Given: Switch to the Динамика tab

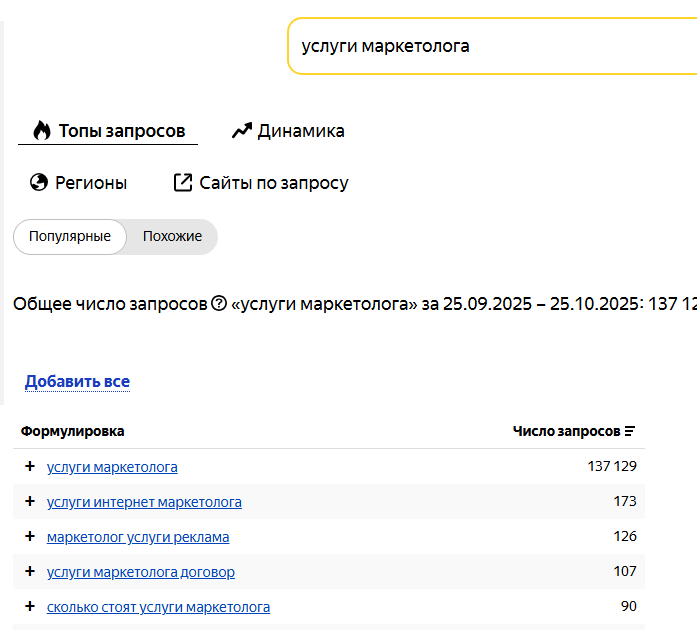Looking at the screenshot, I should tap(300, 131).
